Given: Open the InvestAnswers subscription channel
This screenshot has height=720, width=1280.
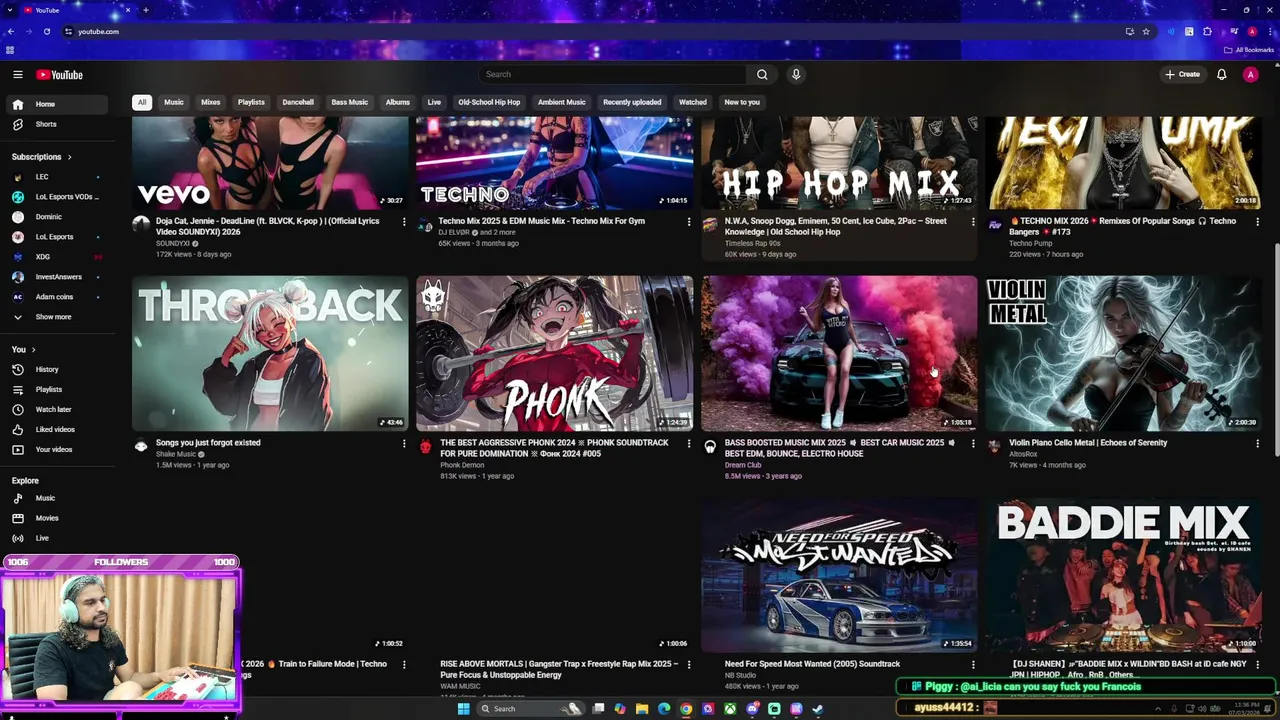Looking at the screenshot, I should [56, 277].
